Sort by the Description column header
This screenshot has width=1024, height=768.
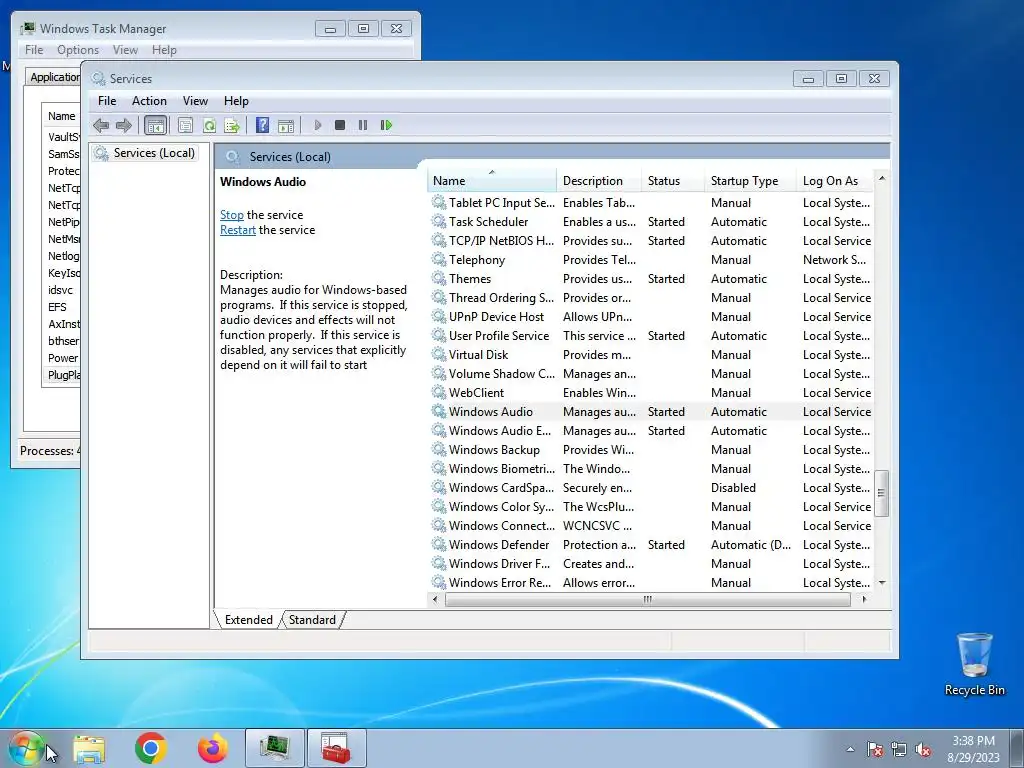tap(599, 181)
